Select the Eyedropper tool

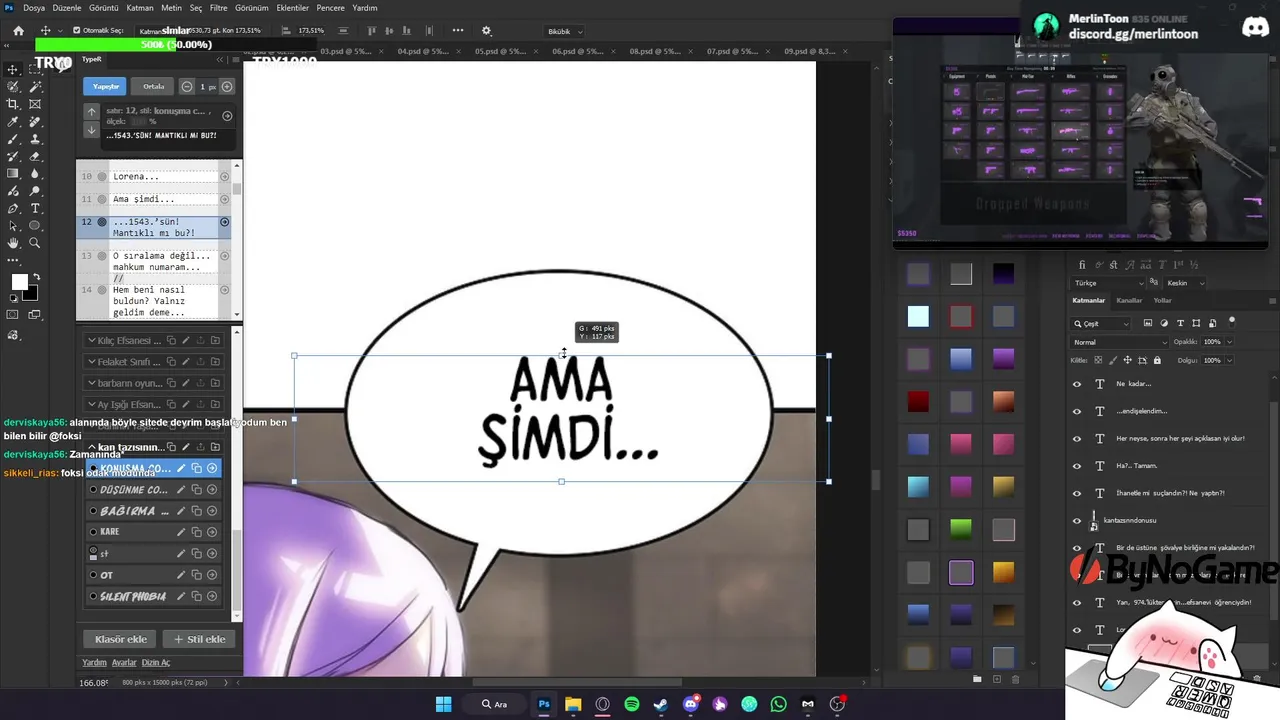(x=13, y=122)
